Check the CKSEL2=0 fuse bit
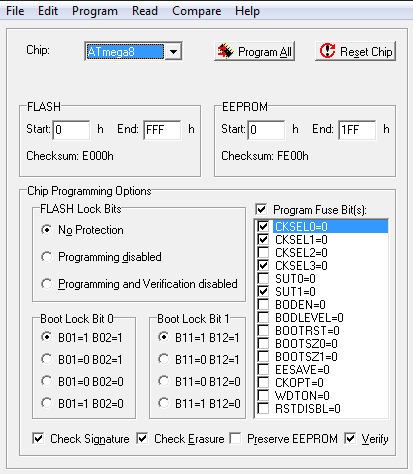Screen dimensions: 413x474 pos(263,253)
